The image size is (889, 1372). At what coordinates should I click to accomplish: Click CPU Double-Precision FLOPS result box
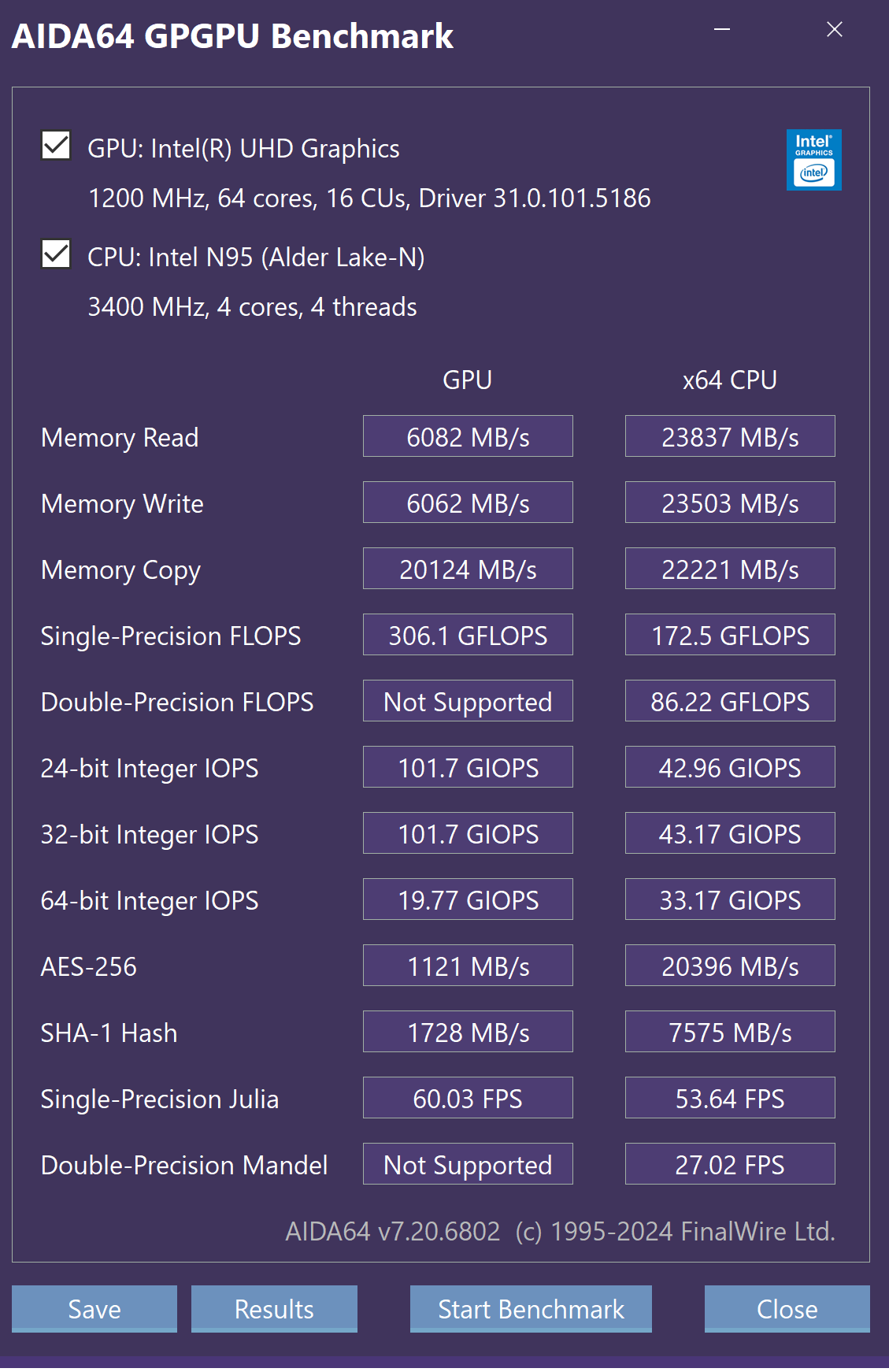(730, 701)
